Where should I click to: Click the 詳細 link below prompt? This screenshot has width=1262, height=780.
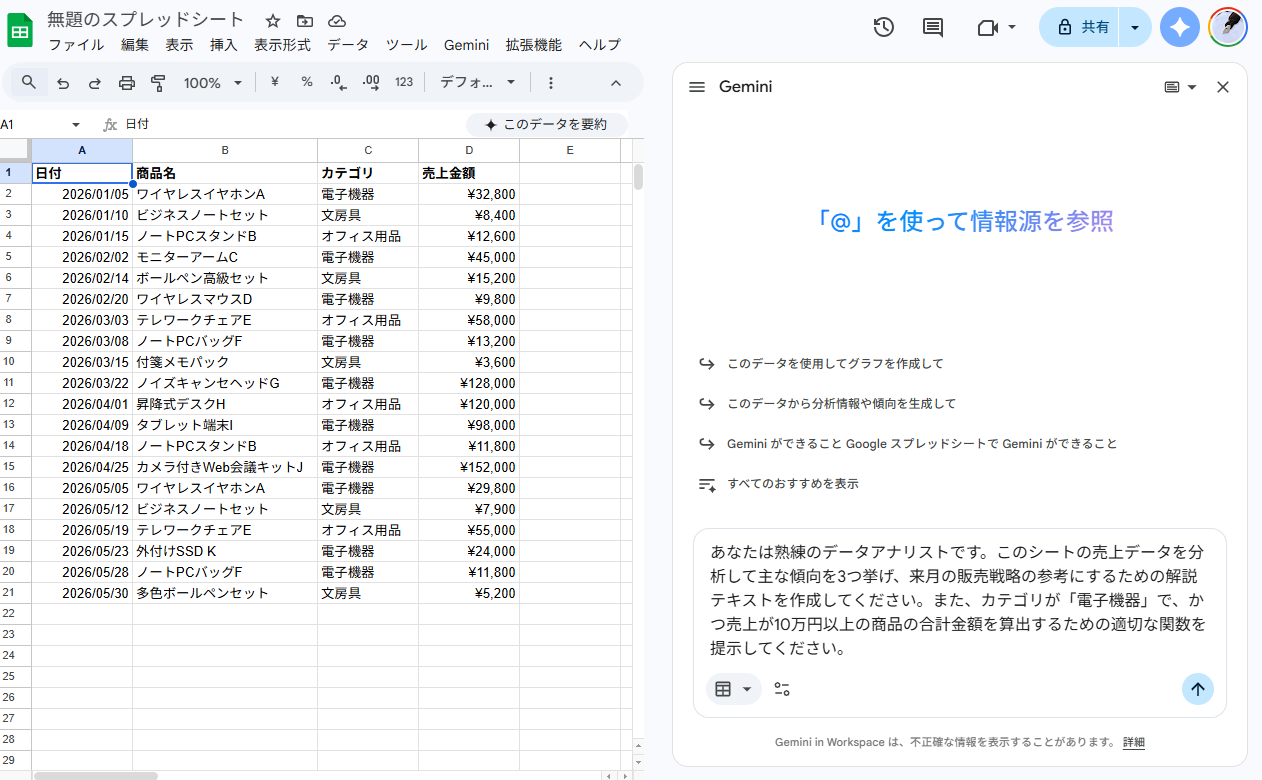pyautogui.click(x=1134, y=743)
